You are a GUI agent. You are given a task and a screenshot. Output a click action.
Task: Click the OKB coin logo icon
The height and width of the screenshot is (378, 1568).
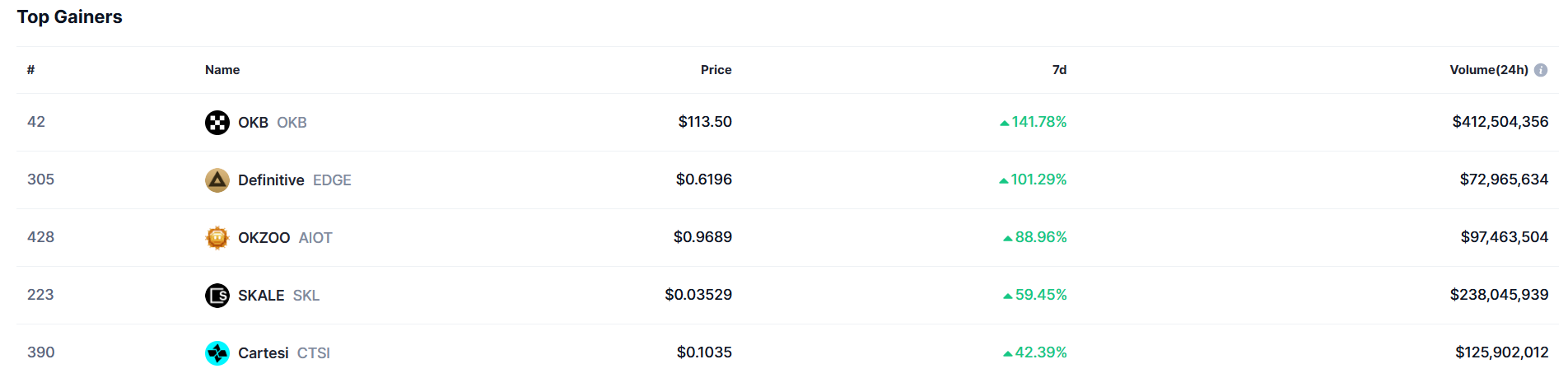coord(217,123)
